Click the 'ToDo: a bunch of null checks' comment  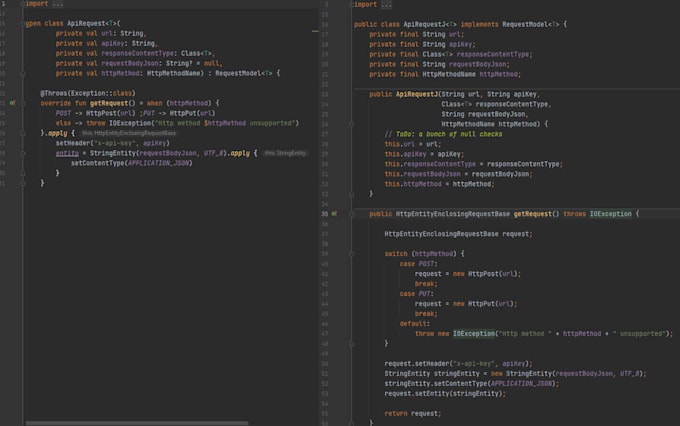(x=443, y=134)
